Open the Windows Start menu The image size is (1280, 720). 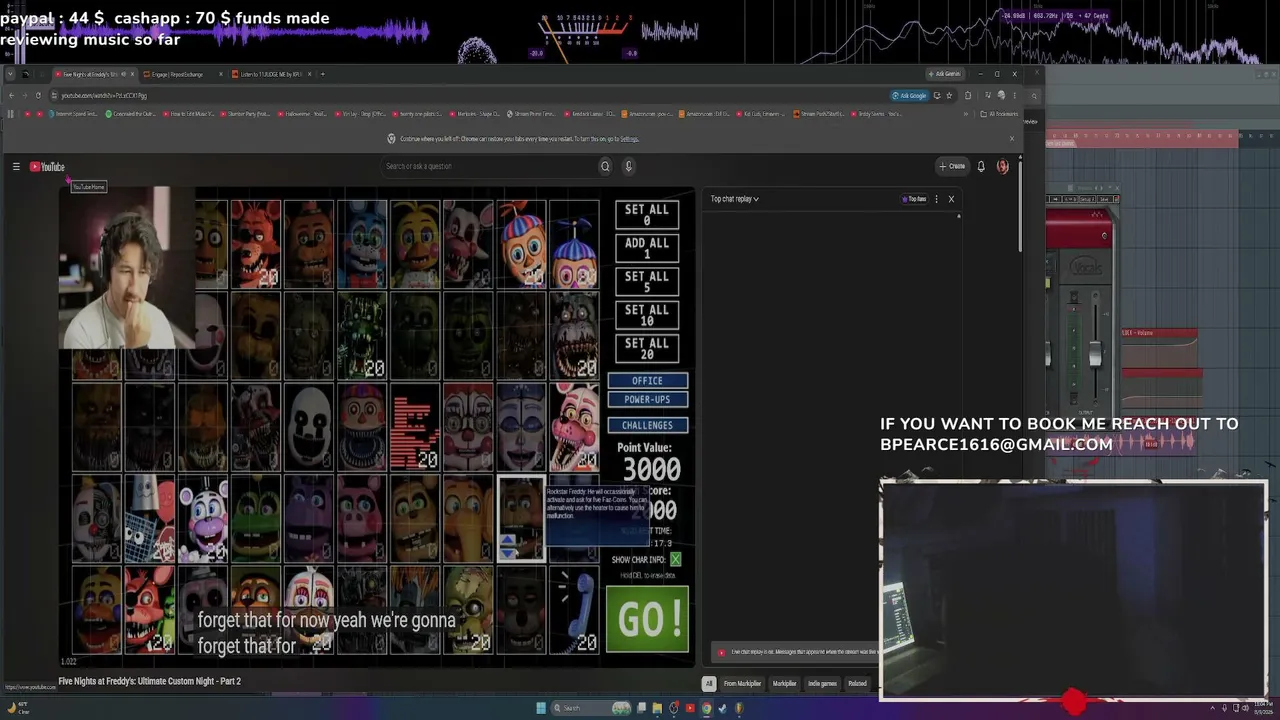(541, 708)
